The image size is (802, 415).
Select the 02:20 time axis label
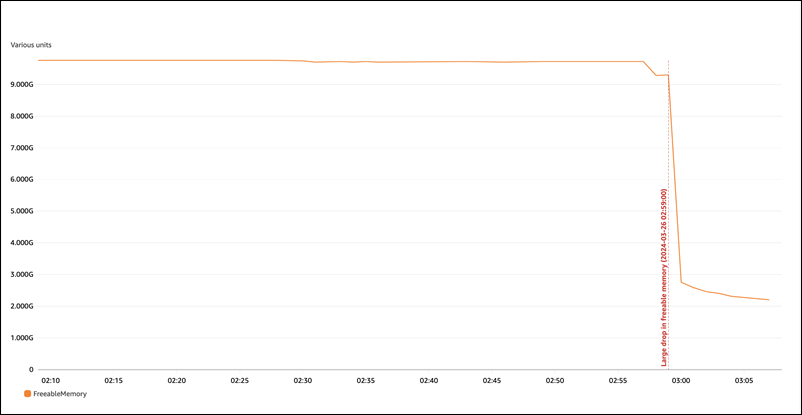point(177,381)
